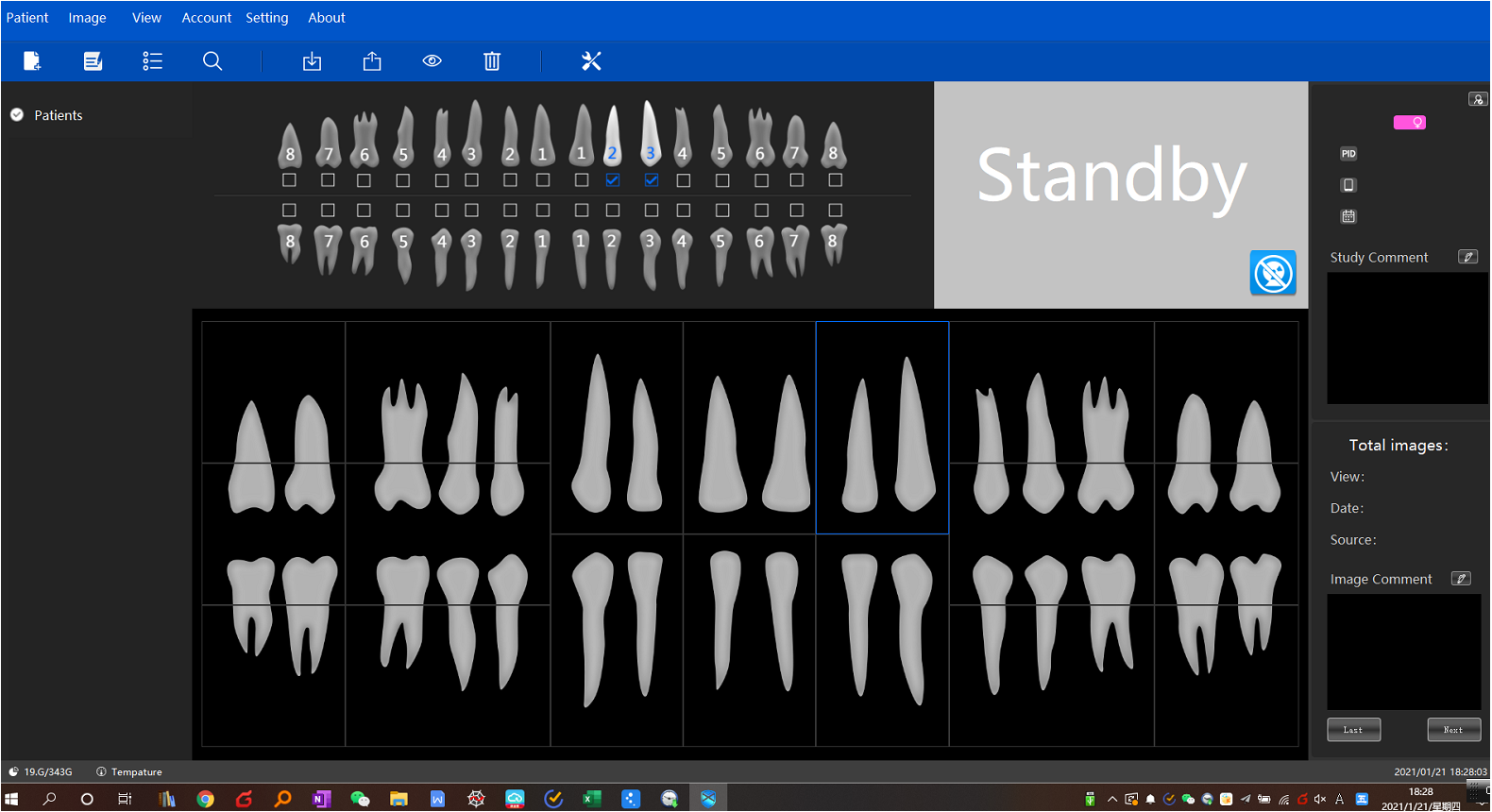Click the pink female gender swatch

tap(1409, 123)
